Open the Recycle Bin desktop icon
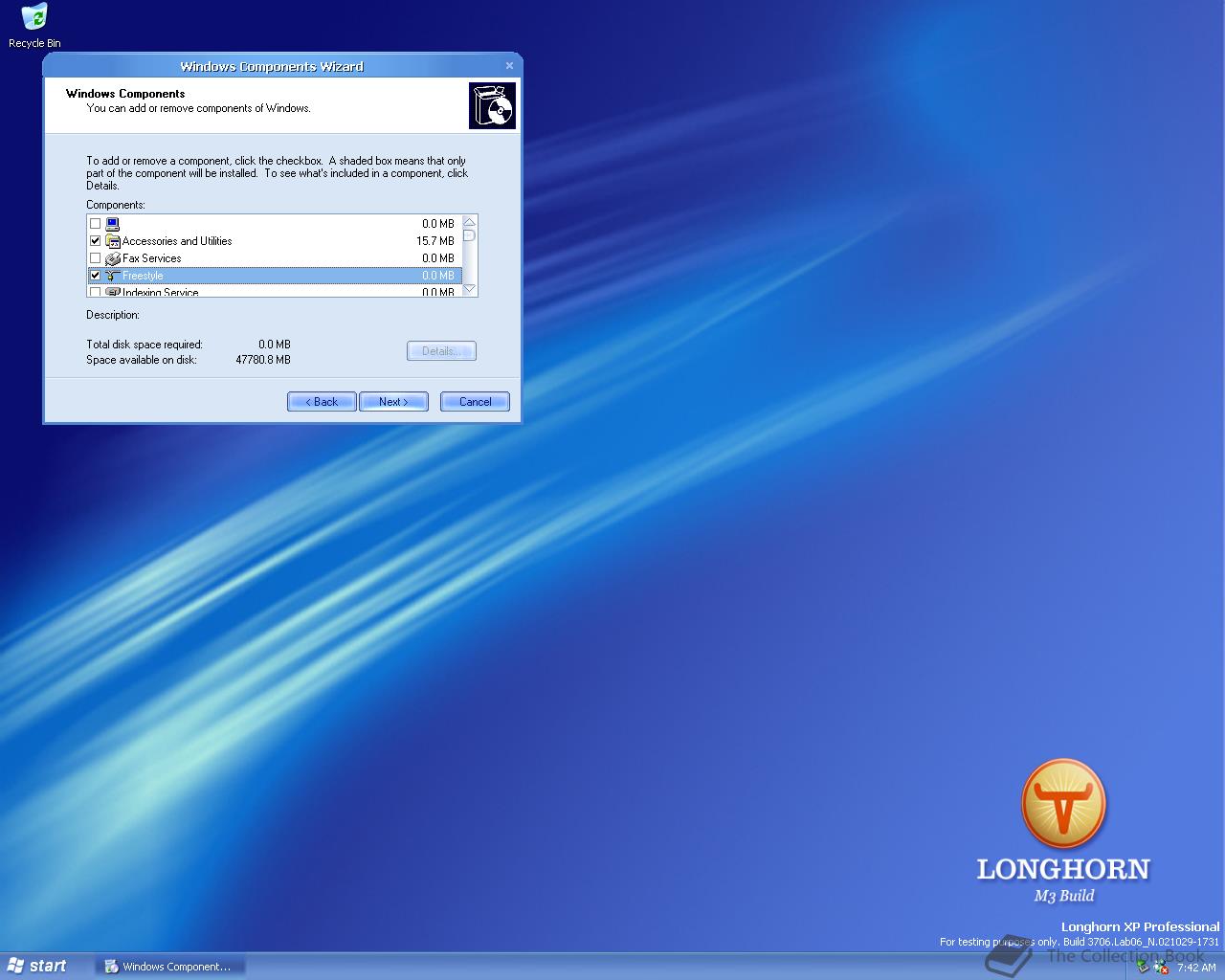Image resolution: width=1225 pixels, height=980 pixels. 34,26
